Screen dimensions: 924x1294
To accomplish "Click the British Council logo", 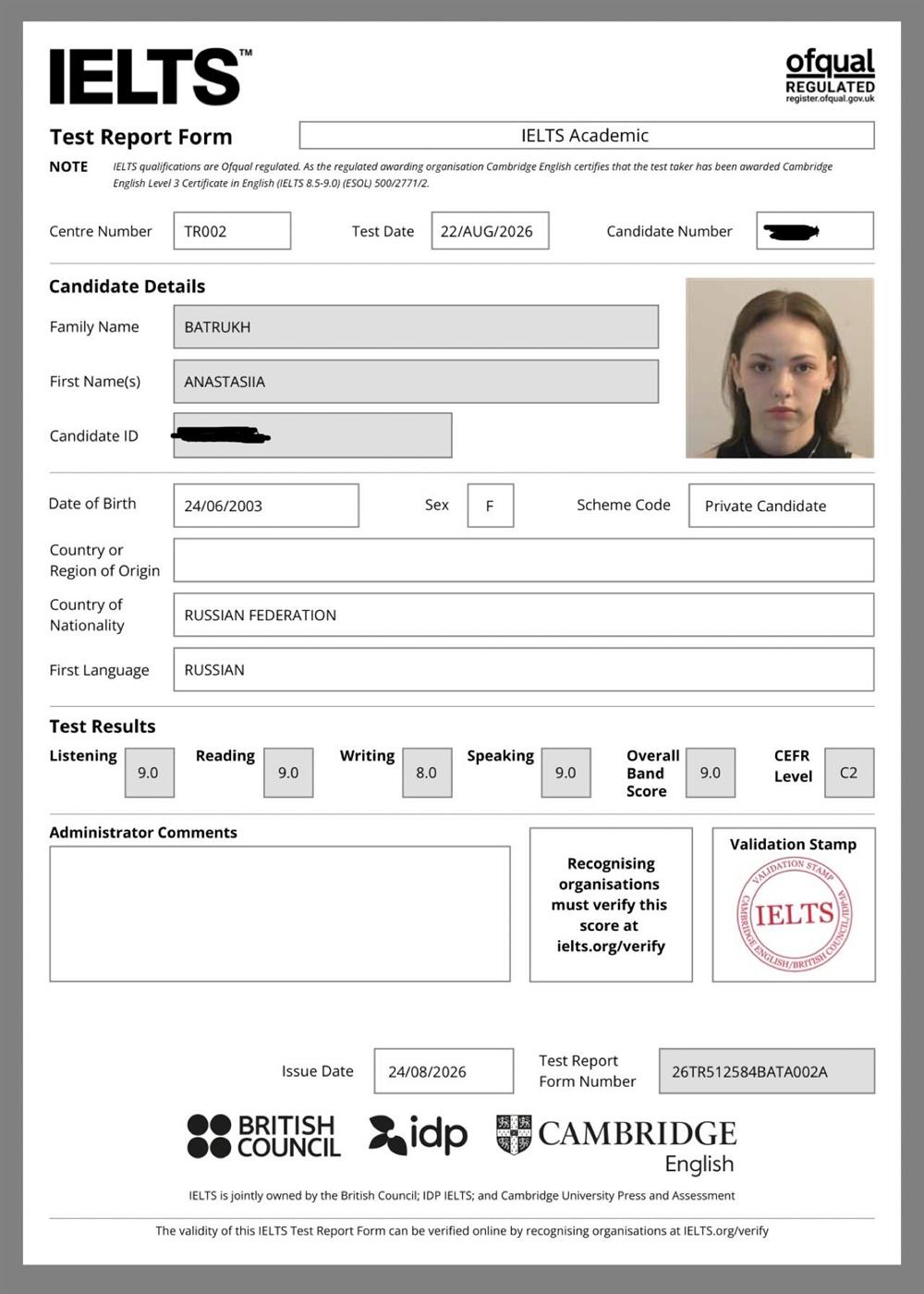I will [x=263, y=1136].
